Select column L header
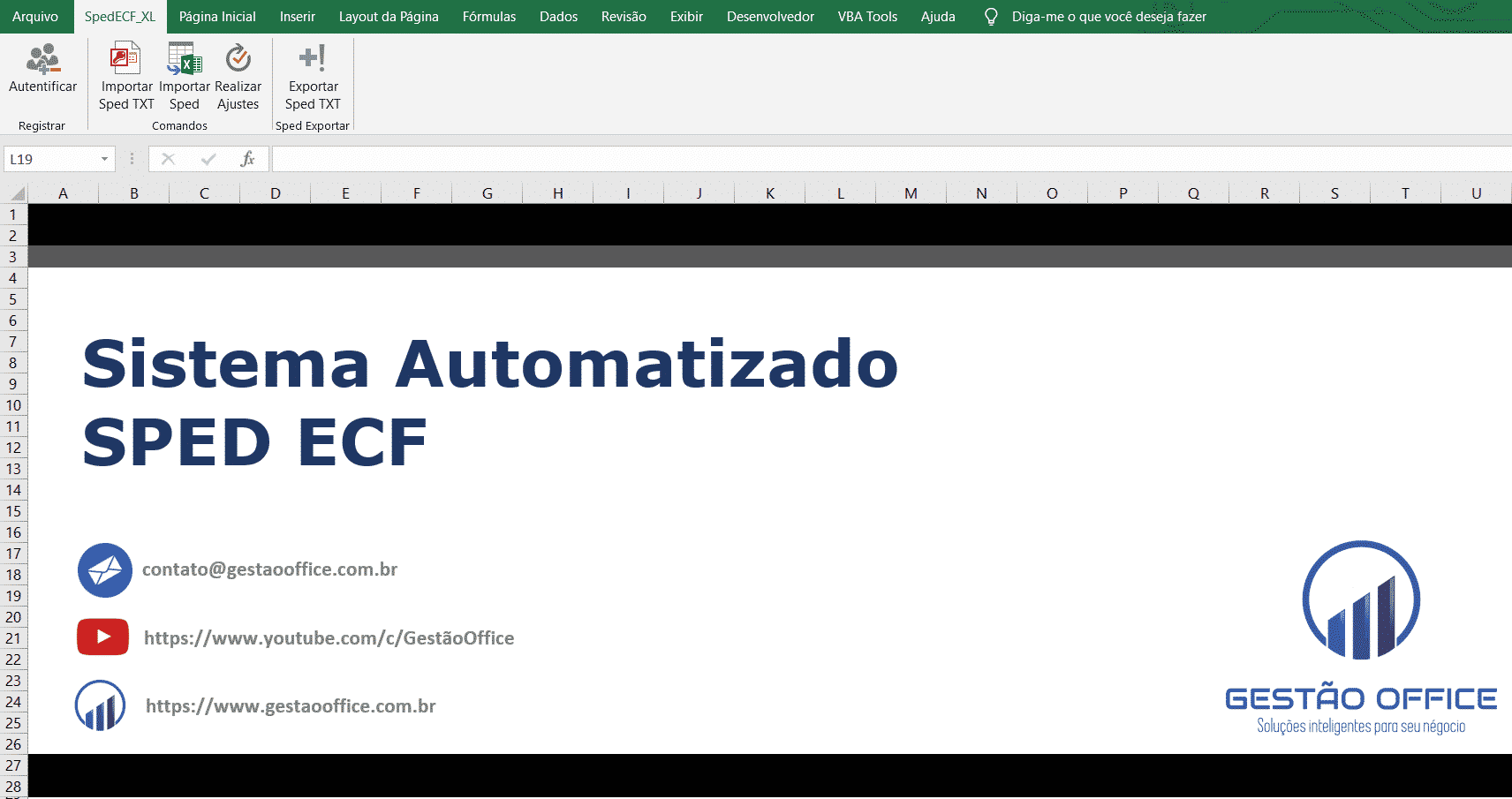This screenshot has height=799, width=1512. click(x=840, y=192)
